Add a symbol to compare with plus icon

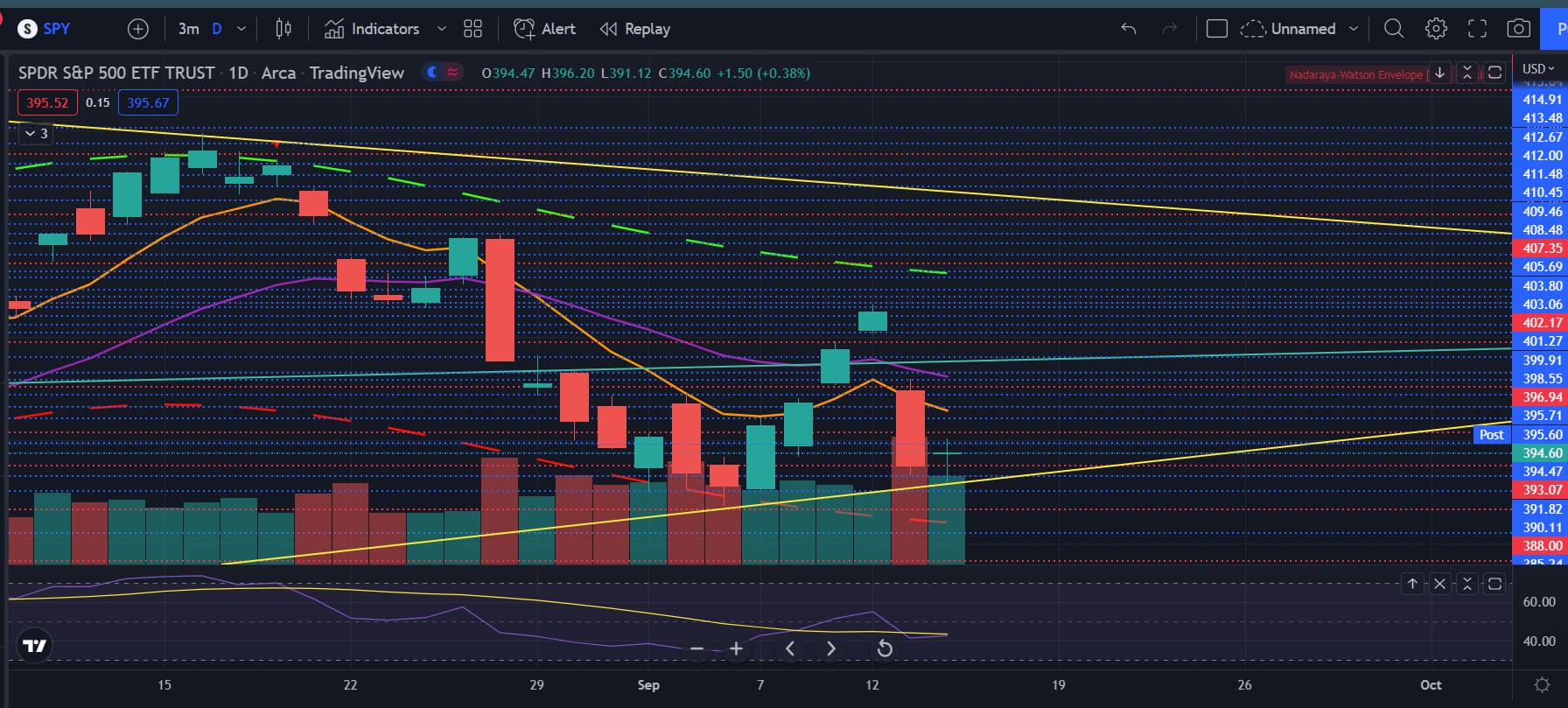pyautogui.click(x=138, y=29)
